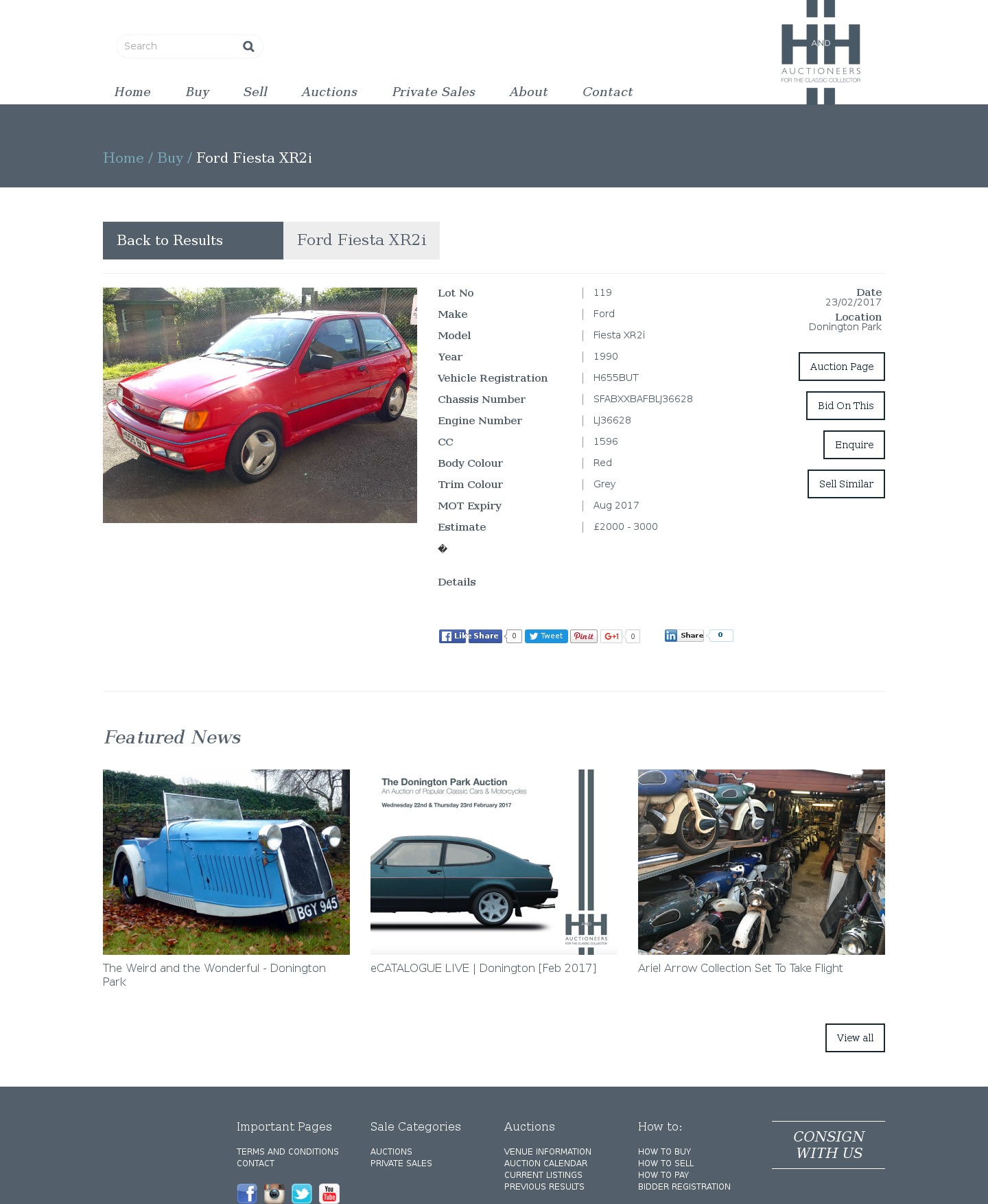The width and height of the screenshot is (988, 1204).
Task: Open the Facebook footer icon
Action: click(x=247, y=1194)
